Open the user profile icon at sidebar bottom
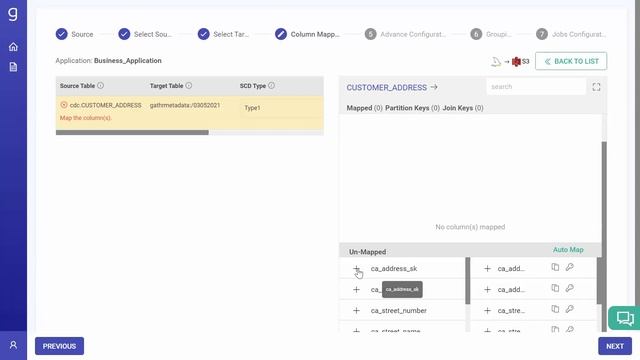 tap(13, 345)
